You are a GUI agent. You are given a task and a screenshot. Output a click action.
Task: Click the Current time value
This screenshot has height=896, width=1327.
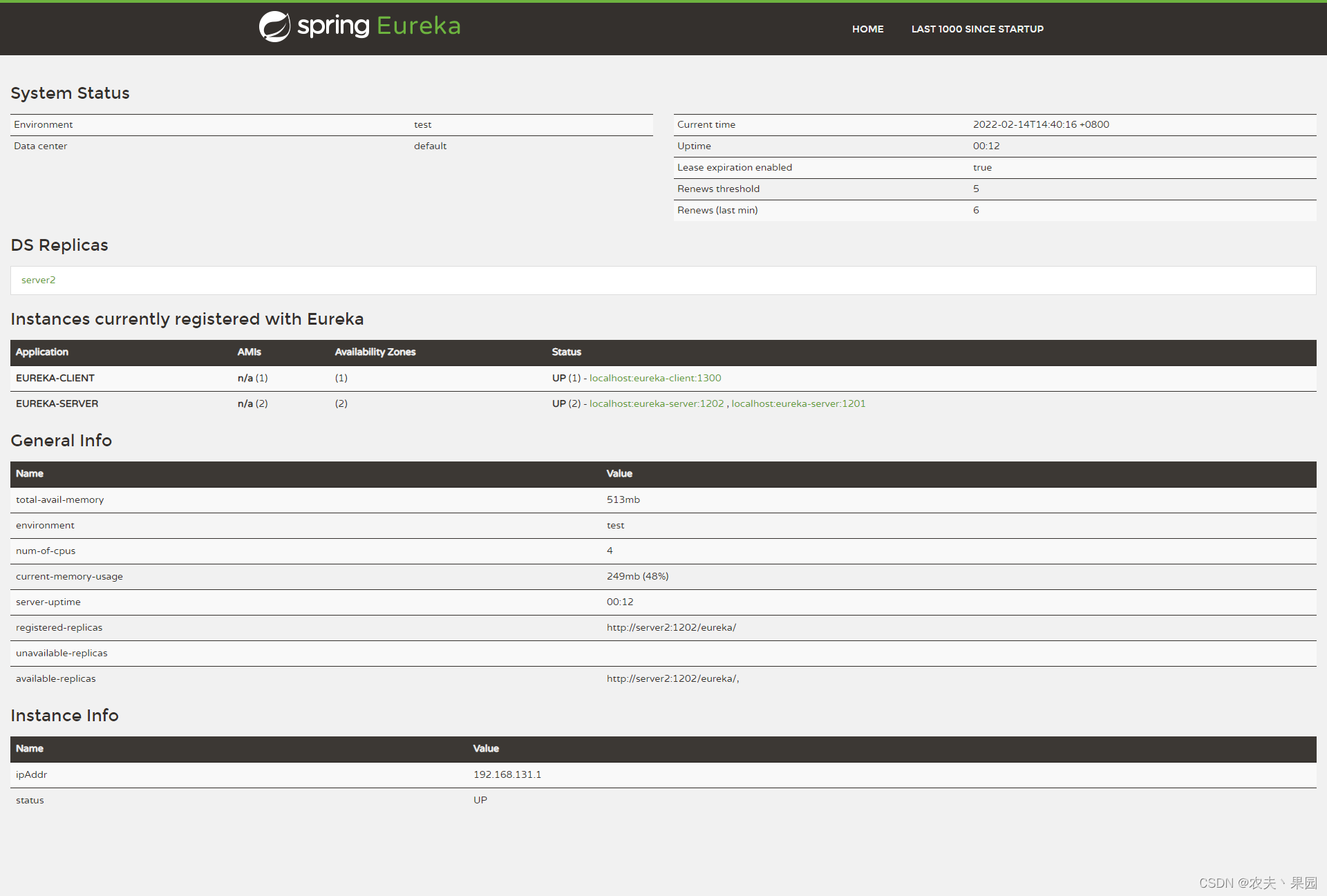point(1040,124)
